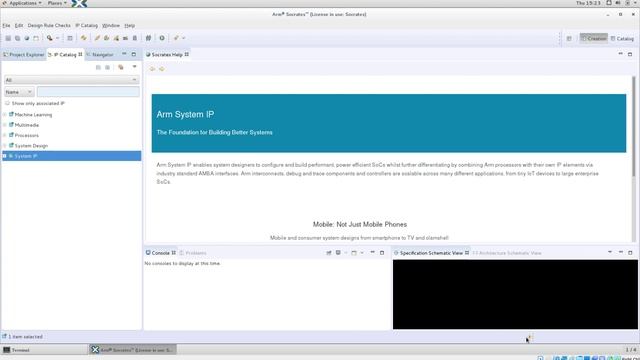This screenshot has height=360, width=640.
Task: Click Mobile: Not Just Mobile Phones heading
Action: pyautogui.click(x=360, y=224)
